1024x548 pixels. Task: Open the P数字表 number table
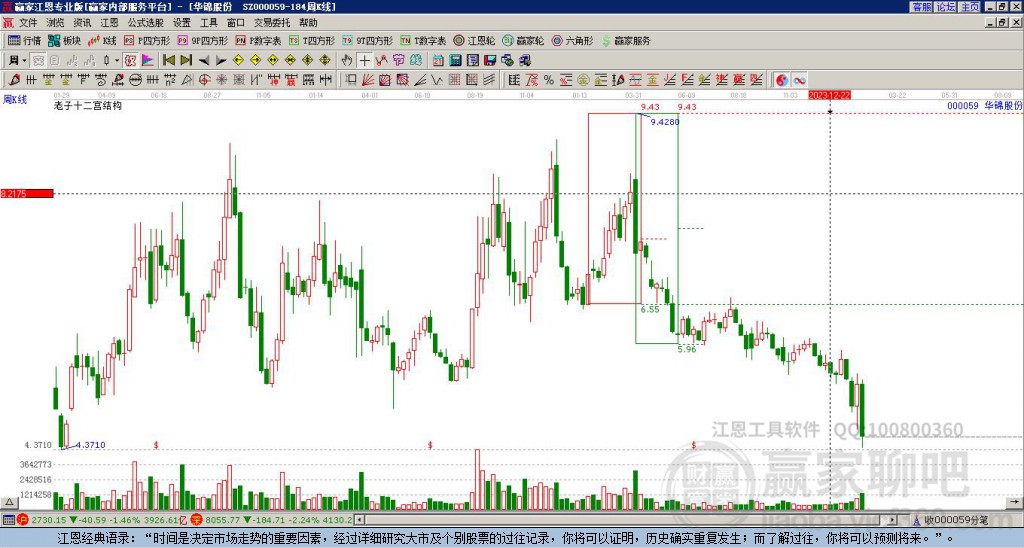click(258, 40)
